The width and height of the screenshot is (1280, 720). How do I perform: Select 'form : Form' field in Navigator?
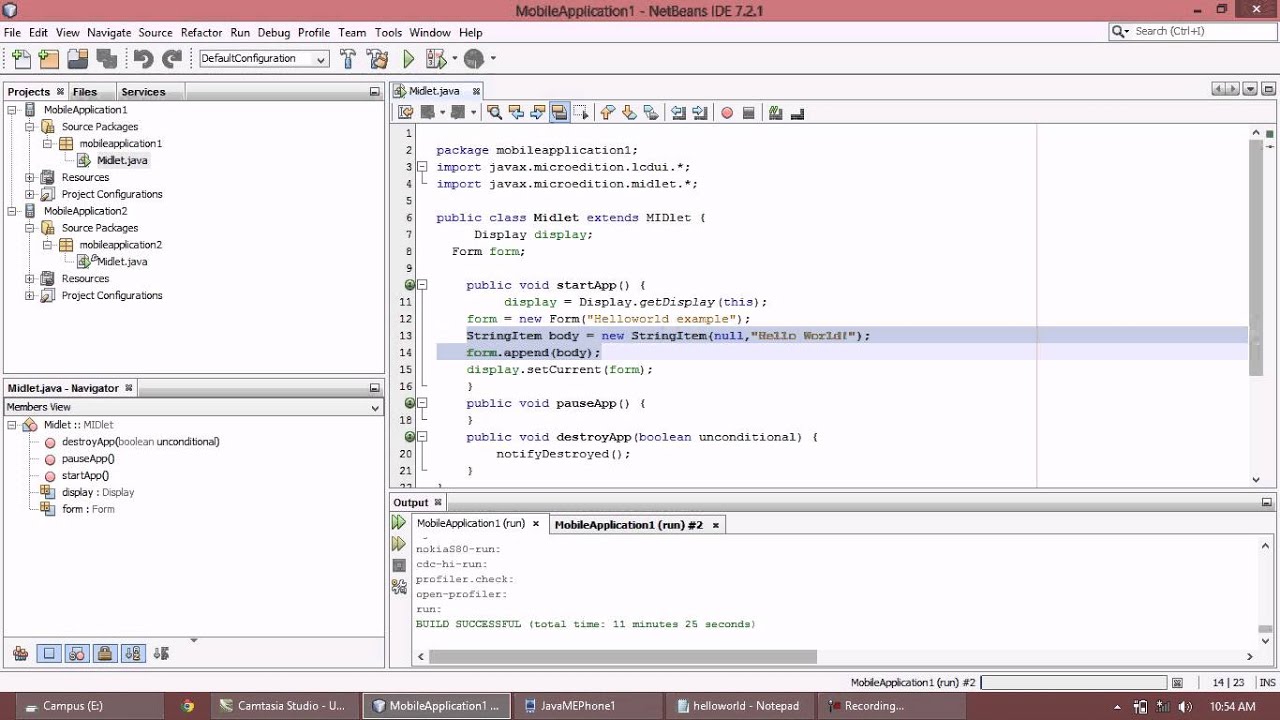(88, 509)
